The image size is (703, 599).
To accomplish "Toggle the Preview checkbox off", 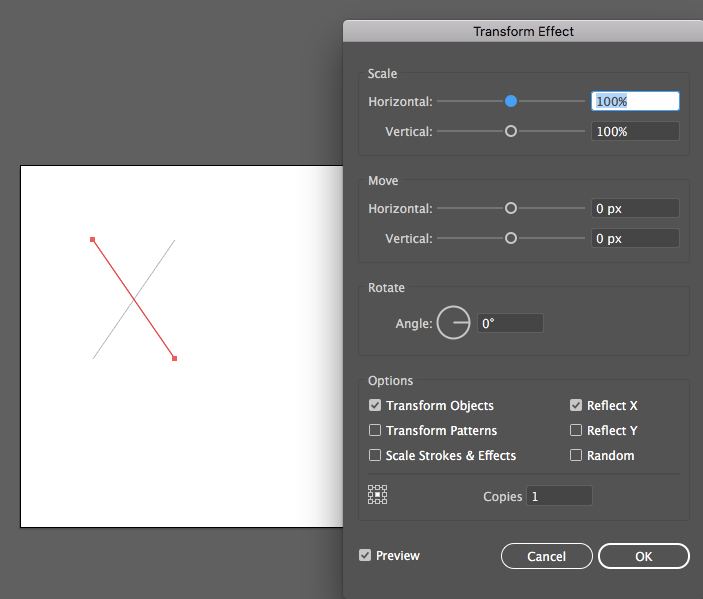I will (365, 555).
